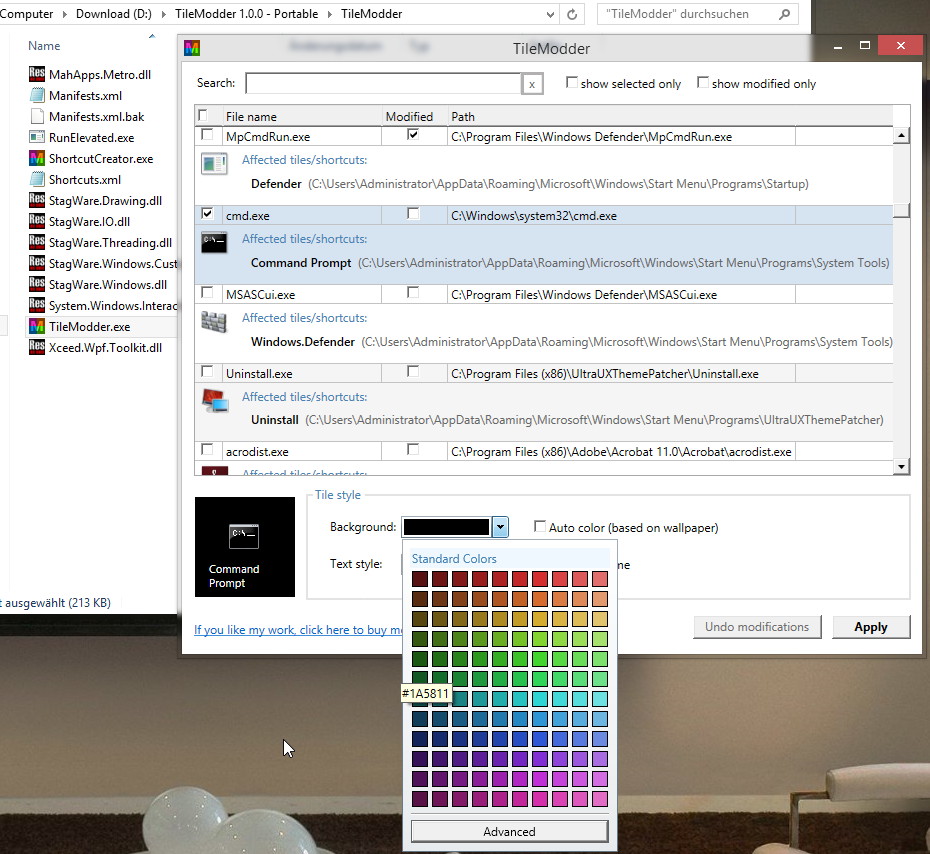
Task: Click Undo modifications button
Action: tap(757, 627)
